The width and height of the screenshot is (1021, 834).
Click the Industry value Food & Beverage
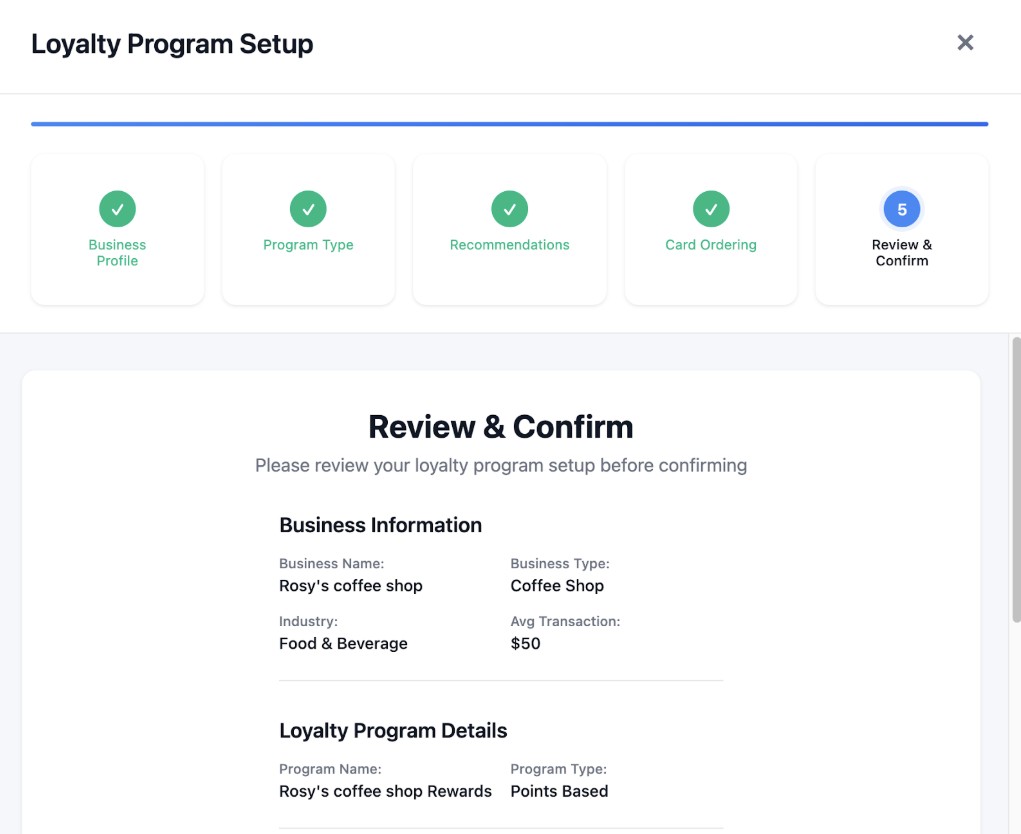[x=343, y=644]
